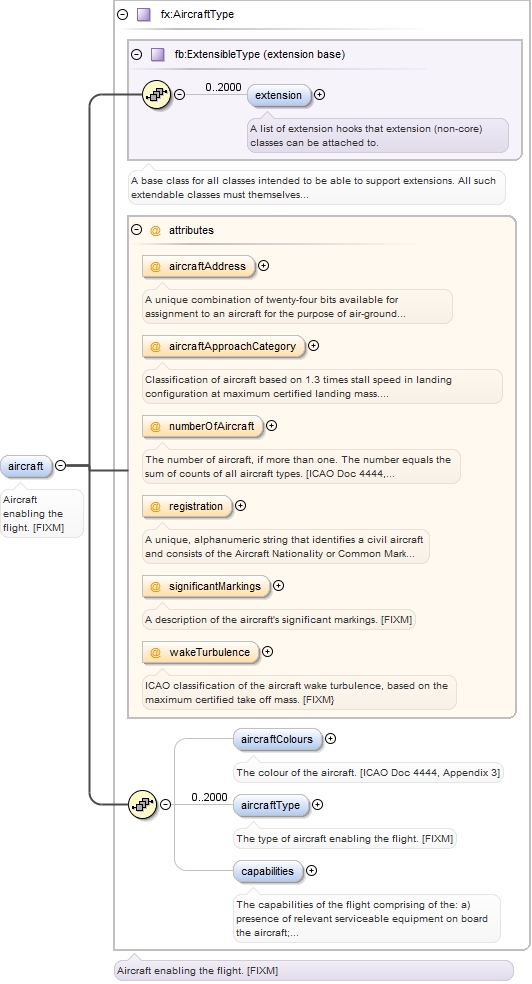
Task: Click the lower sequence compositor icon
Action: [142, 804]
